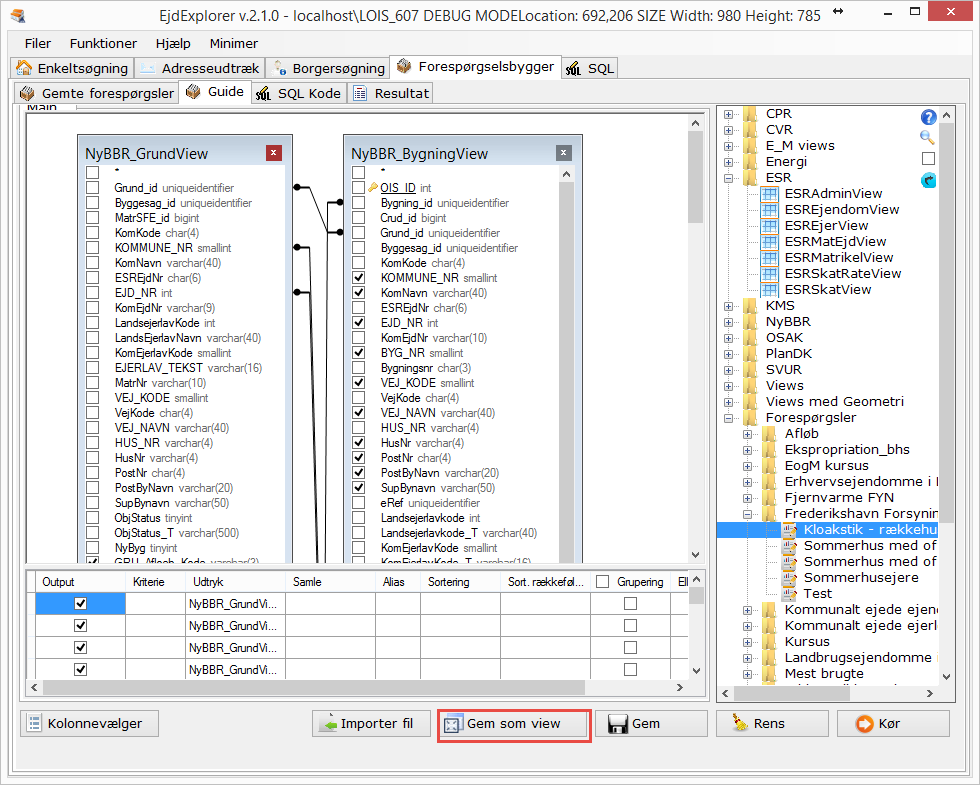Image resolution: width=980 pixels, height=785 pixels.
Task: Click the ESRAdminView table icon
Action: point(769,194)
